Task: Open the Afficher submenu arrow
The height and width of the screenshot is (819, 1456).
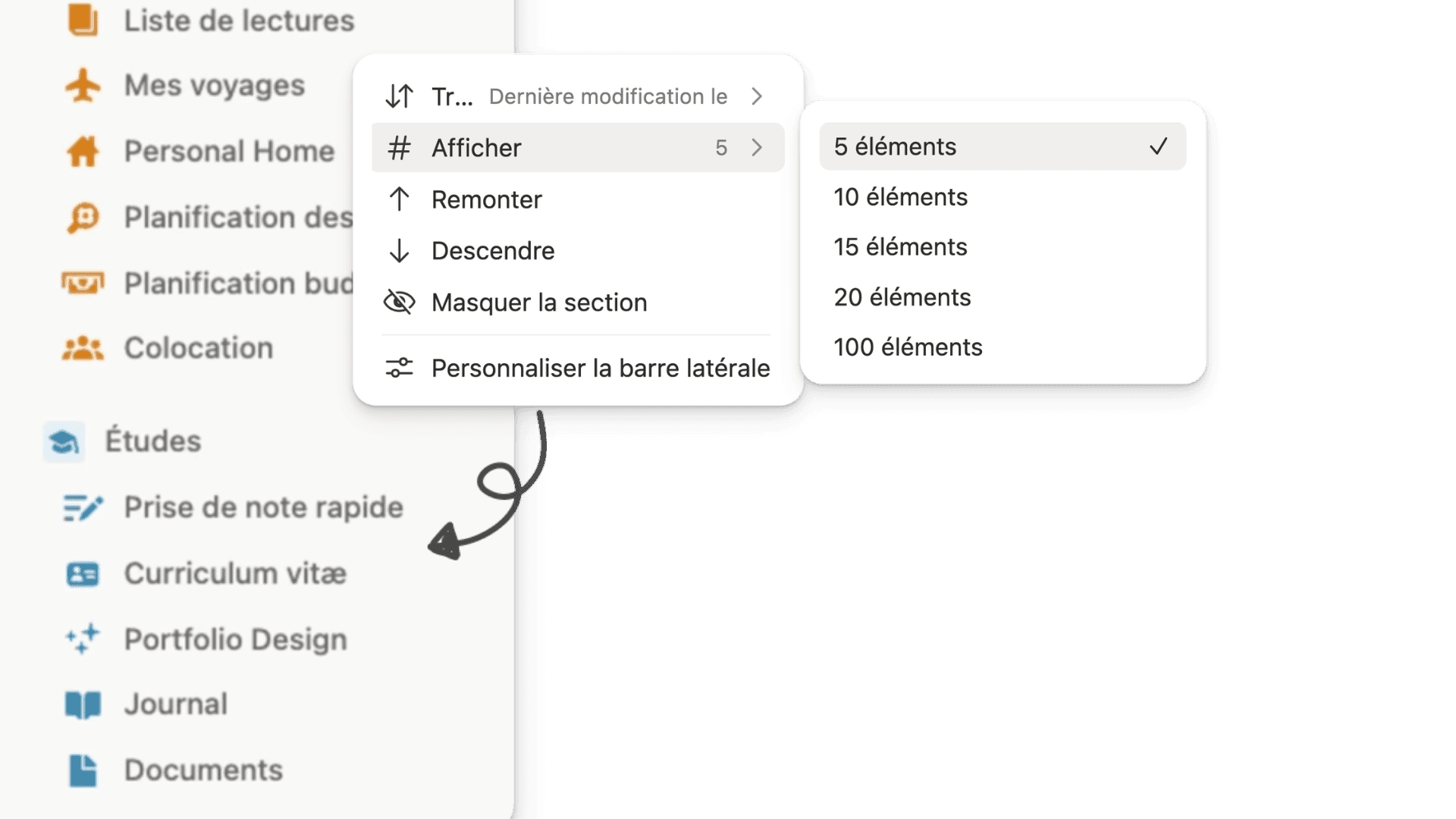Action: tap(756, 147)
